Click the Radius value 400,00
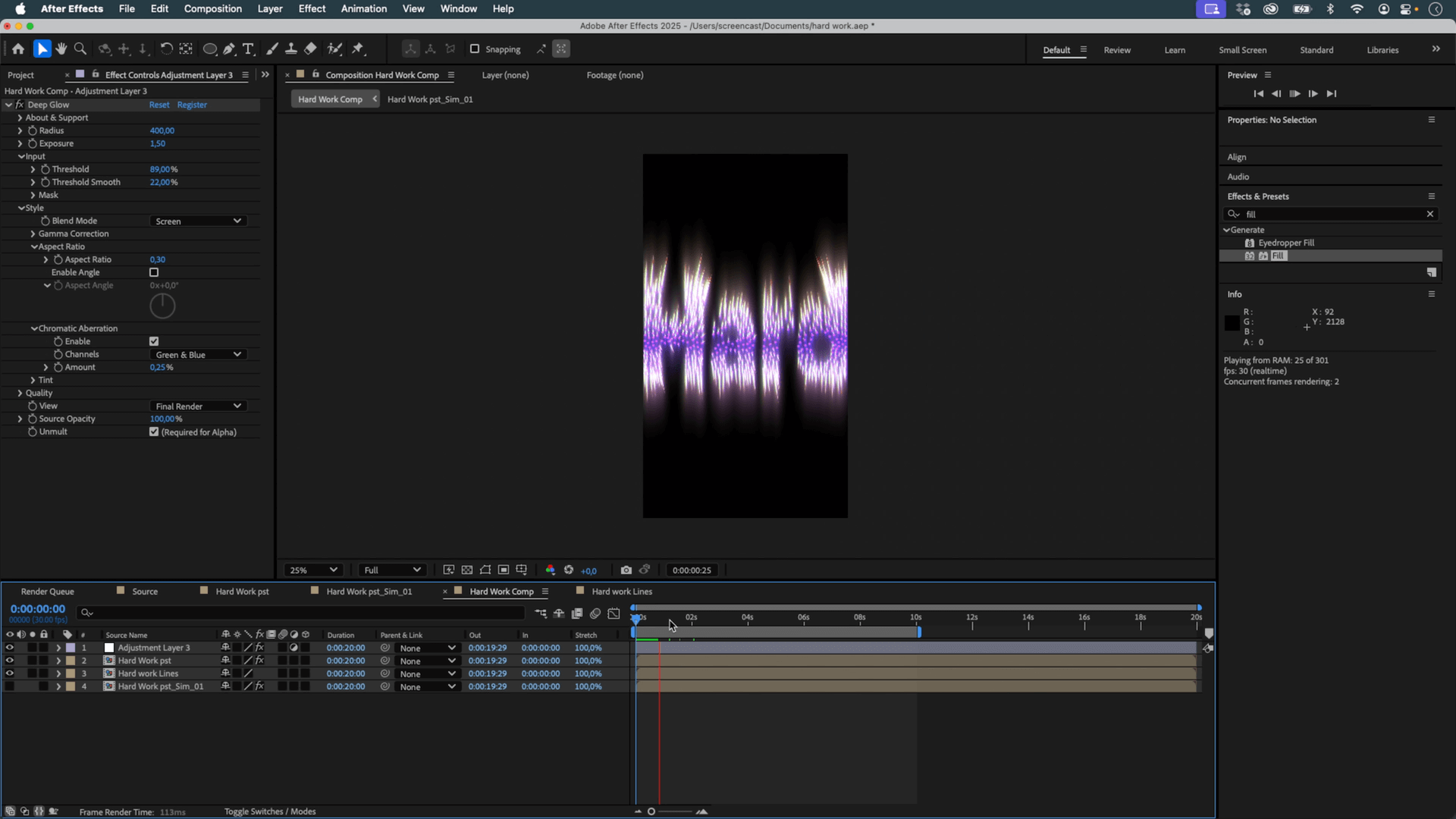The width and height of the screenshot is (1456, 819). [162, 130]
